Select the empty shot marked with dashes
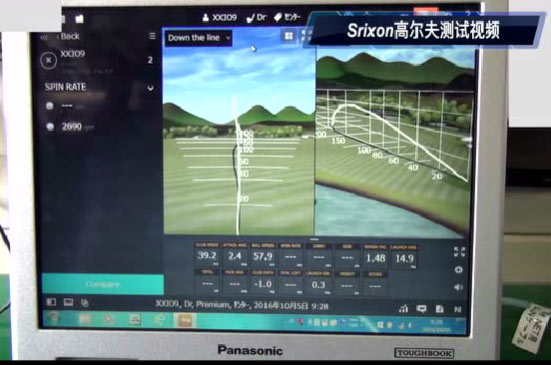This screenshot has width=551, height=365. [x=66, y=106]
